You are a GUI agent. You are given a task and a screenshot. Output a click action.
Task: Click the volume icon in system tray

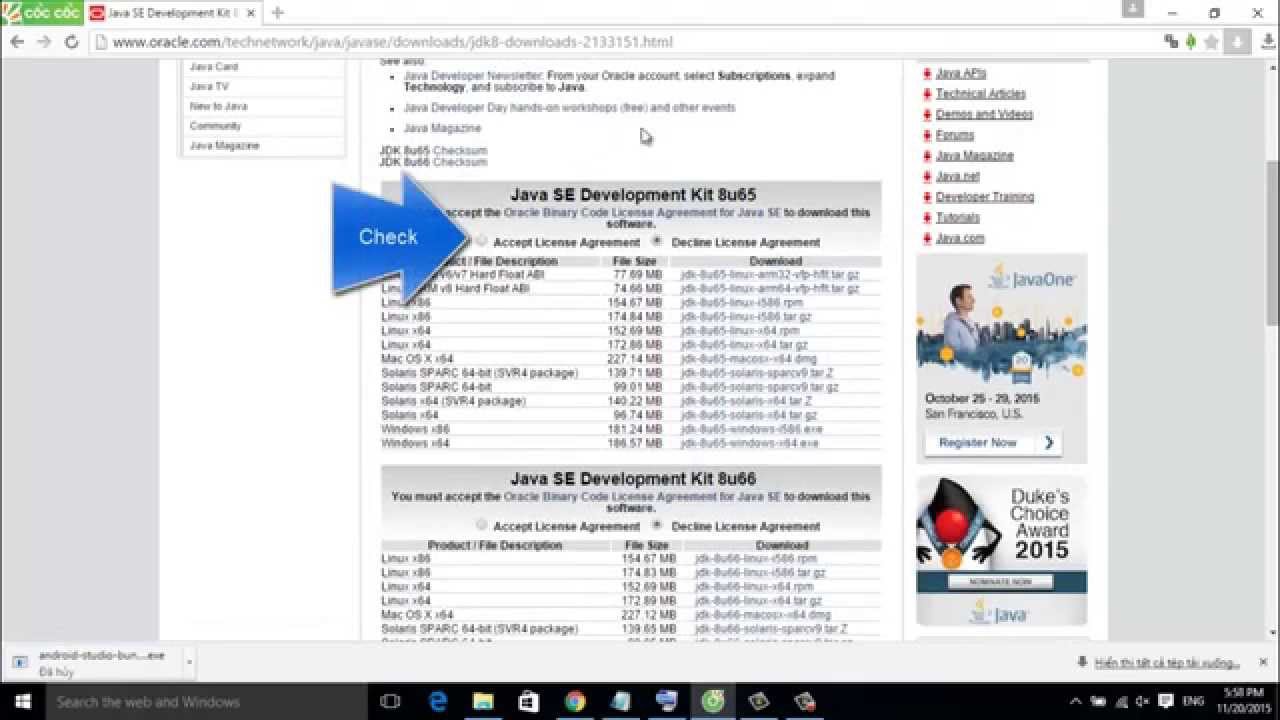(1142, 702)
